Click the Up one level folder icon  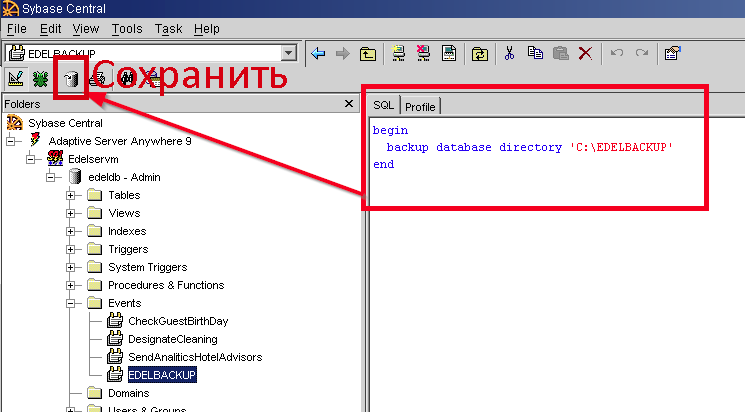pos(368,53)
